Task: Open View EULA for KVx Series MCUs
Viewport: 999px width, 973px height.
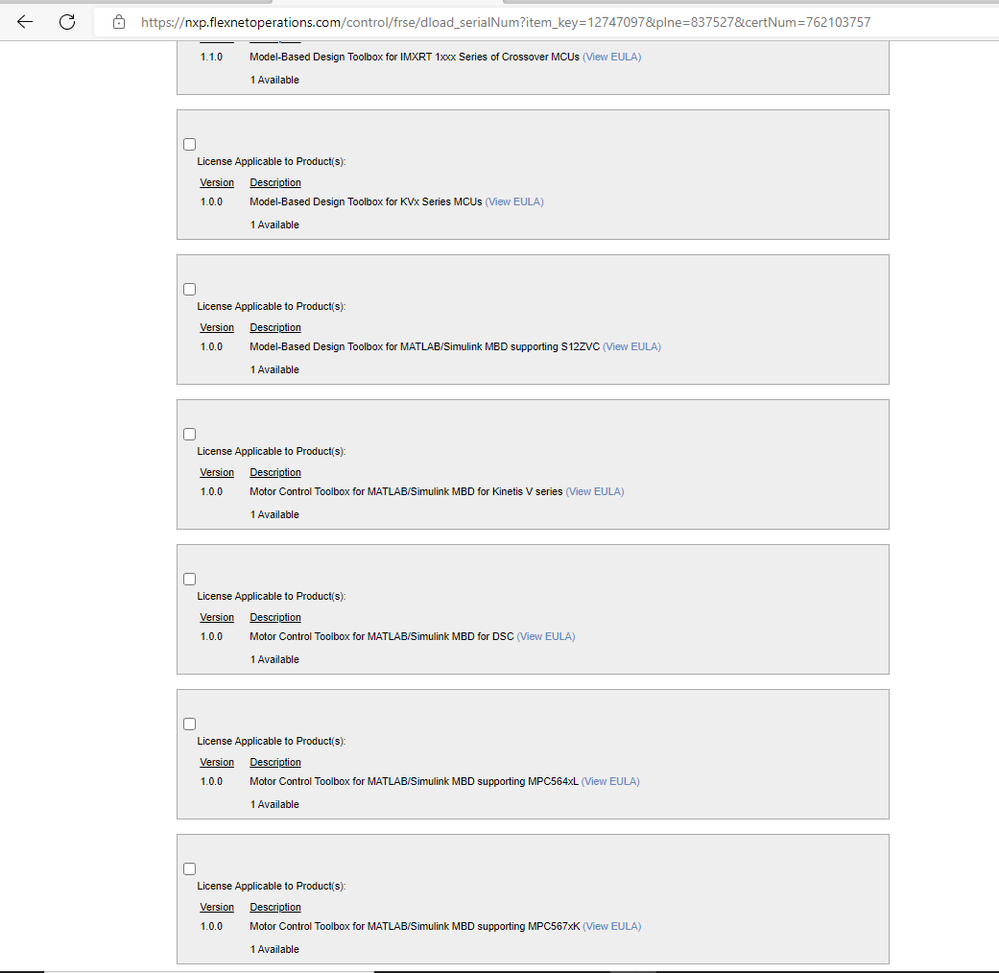Action: (x=514, y=202)
